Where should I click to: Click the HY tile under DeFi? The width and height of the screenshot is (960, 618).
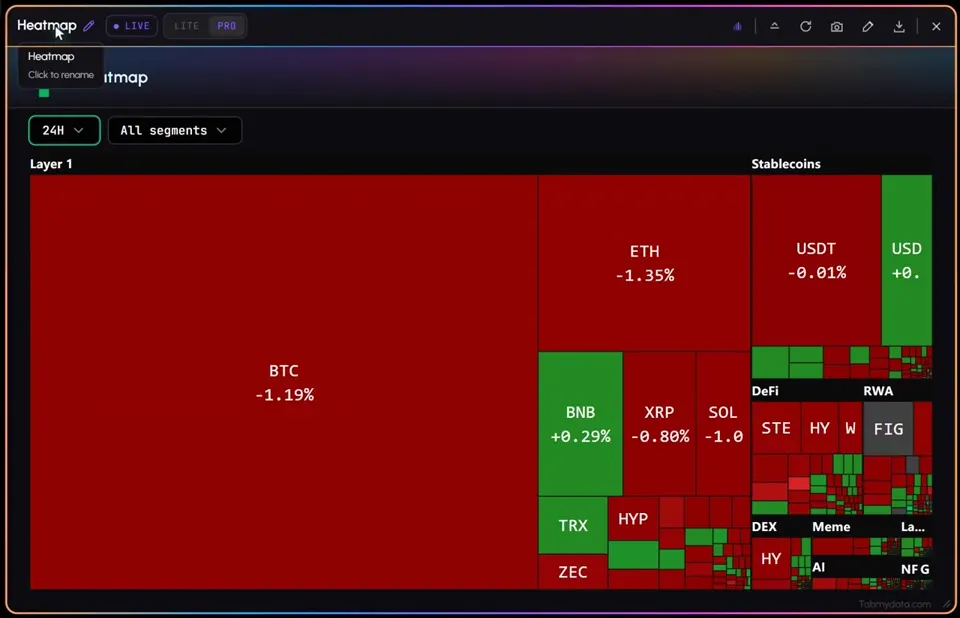point(820,428)
